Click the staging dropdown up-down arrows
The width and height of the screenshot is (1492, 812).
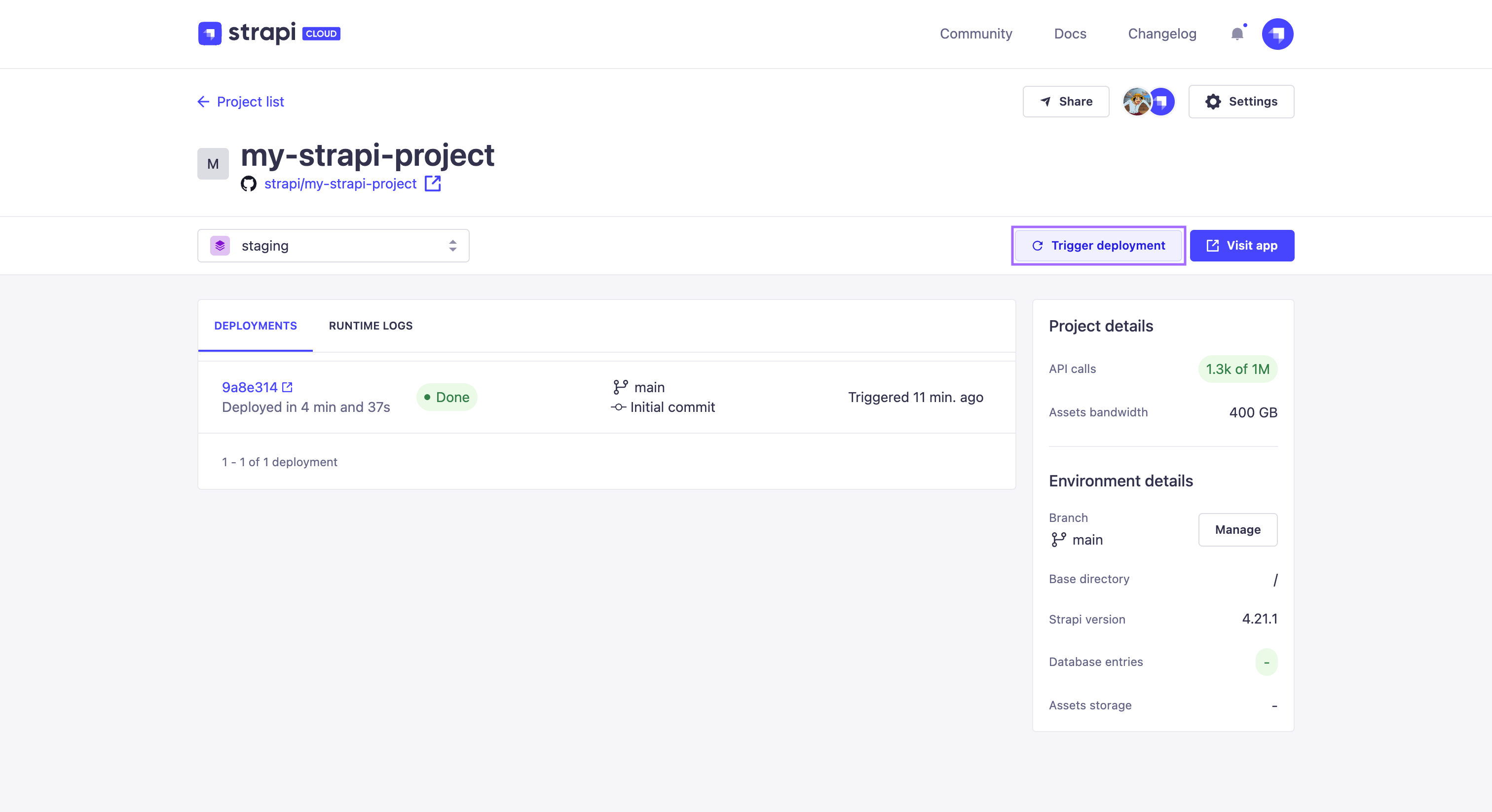pyautogui.click(x=452, y=246)
